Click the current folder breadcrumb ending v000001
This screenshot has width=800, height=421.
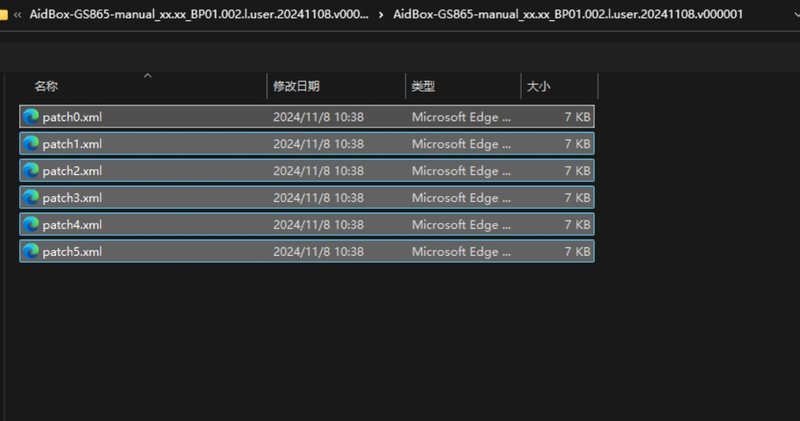568,14
